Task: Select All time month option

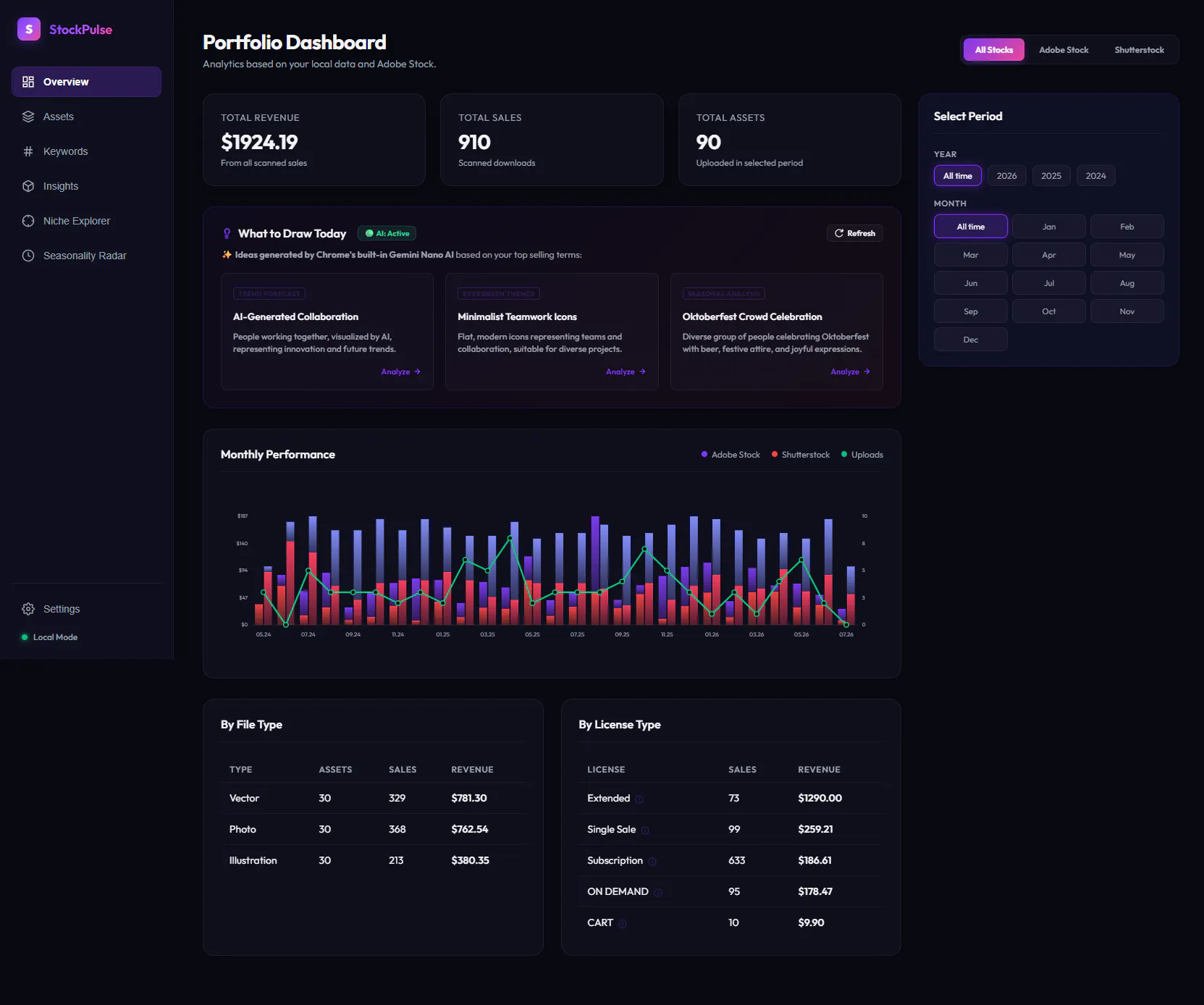Action: pos(970,227)
